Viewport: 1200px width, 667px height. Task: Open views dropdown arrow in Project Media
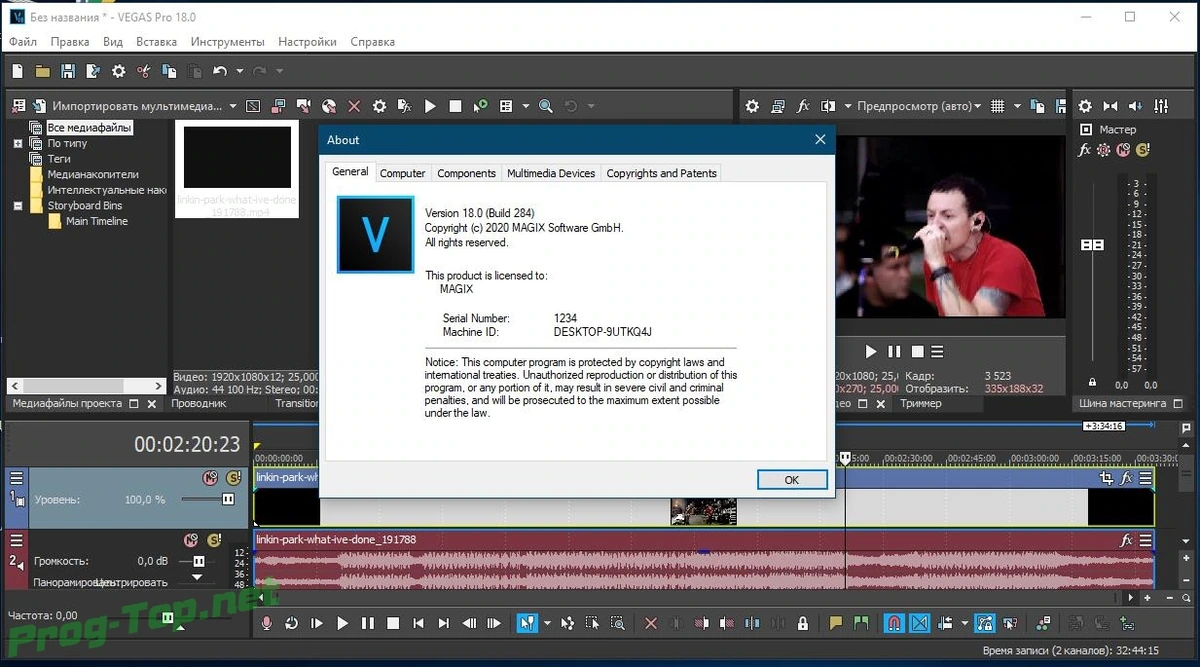click(x=524, y=105)
